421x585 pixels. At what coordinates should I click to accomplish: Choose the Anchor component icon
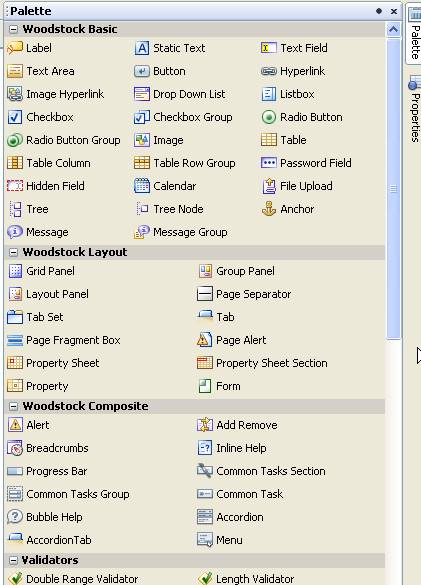pos(269,209)
